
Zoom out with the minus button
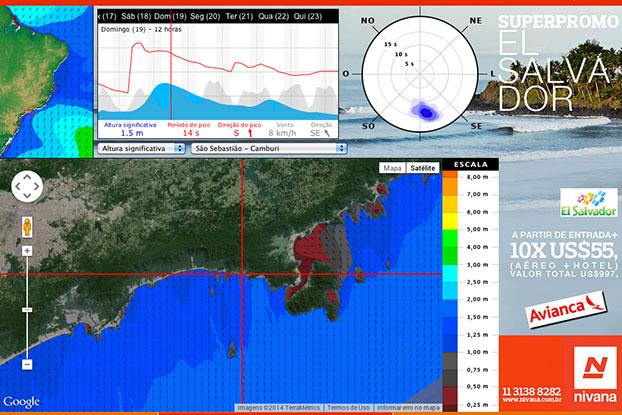tap(27, 364)
